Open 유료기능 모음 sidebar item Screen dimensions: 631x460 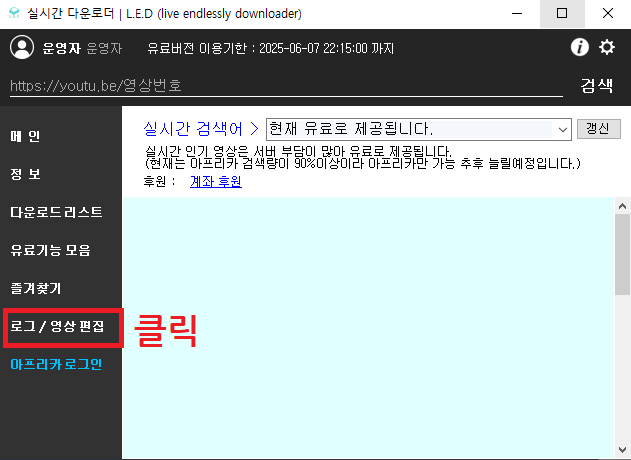(50, 250)
